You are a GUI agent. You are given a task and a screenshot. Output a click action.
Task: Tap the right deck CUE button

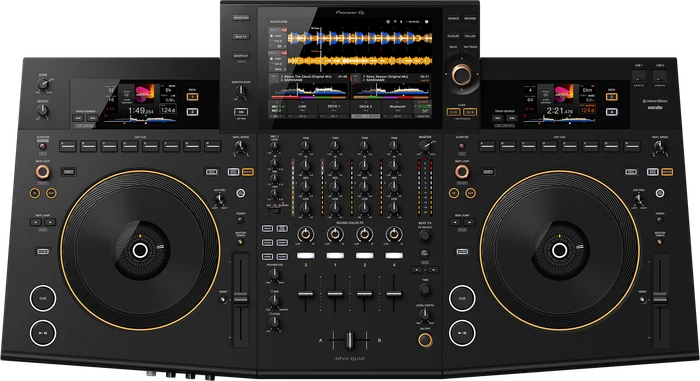pyautogui.click(x=462, y=298)
